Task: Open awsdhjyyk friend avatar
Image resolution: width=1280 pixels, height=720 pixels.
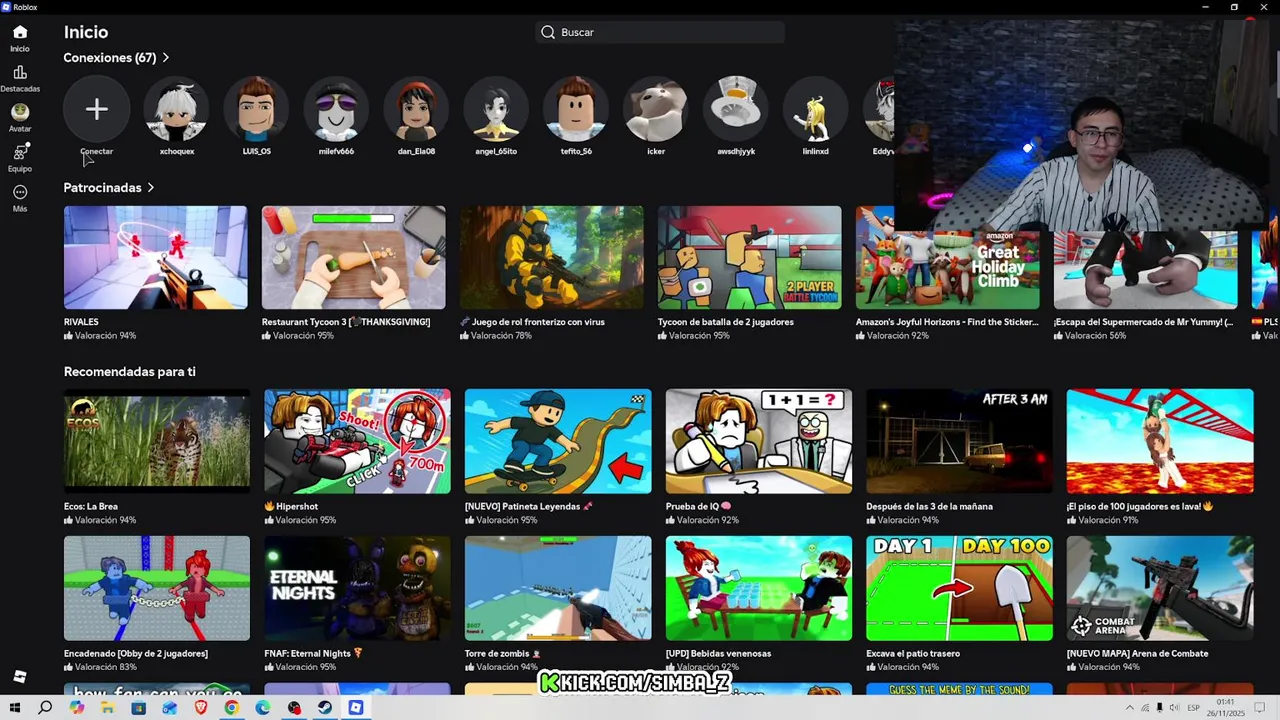Action: 736,109
